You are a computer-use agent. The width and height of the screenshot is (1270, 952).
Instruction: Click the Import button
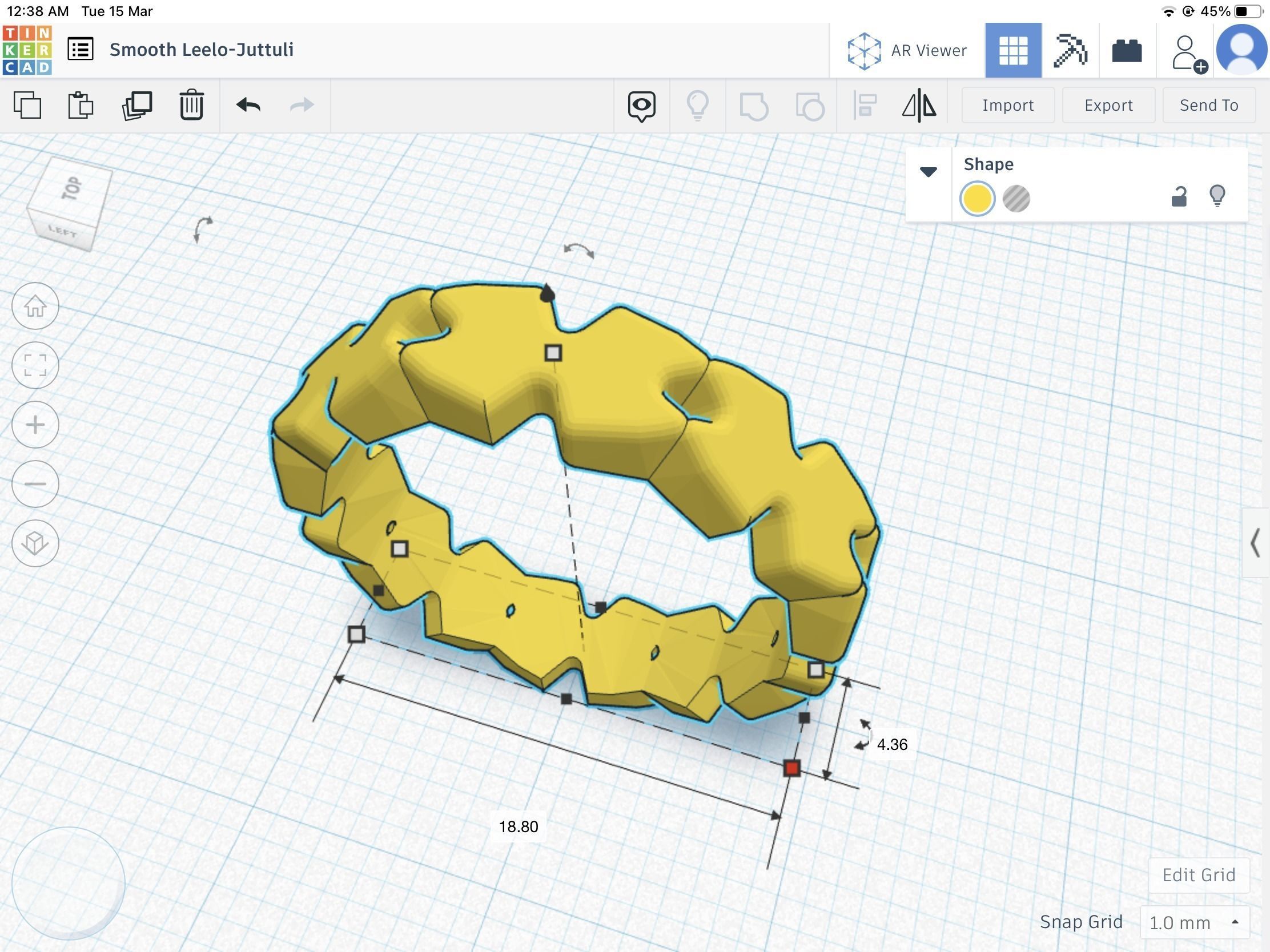tap(1008, 105)
